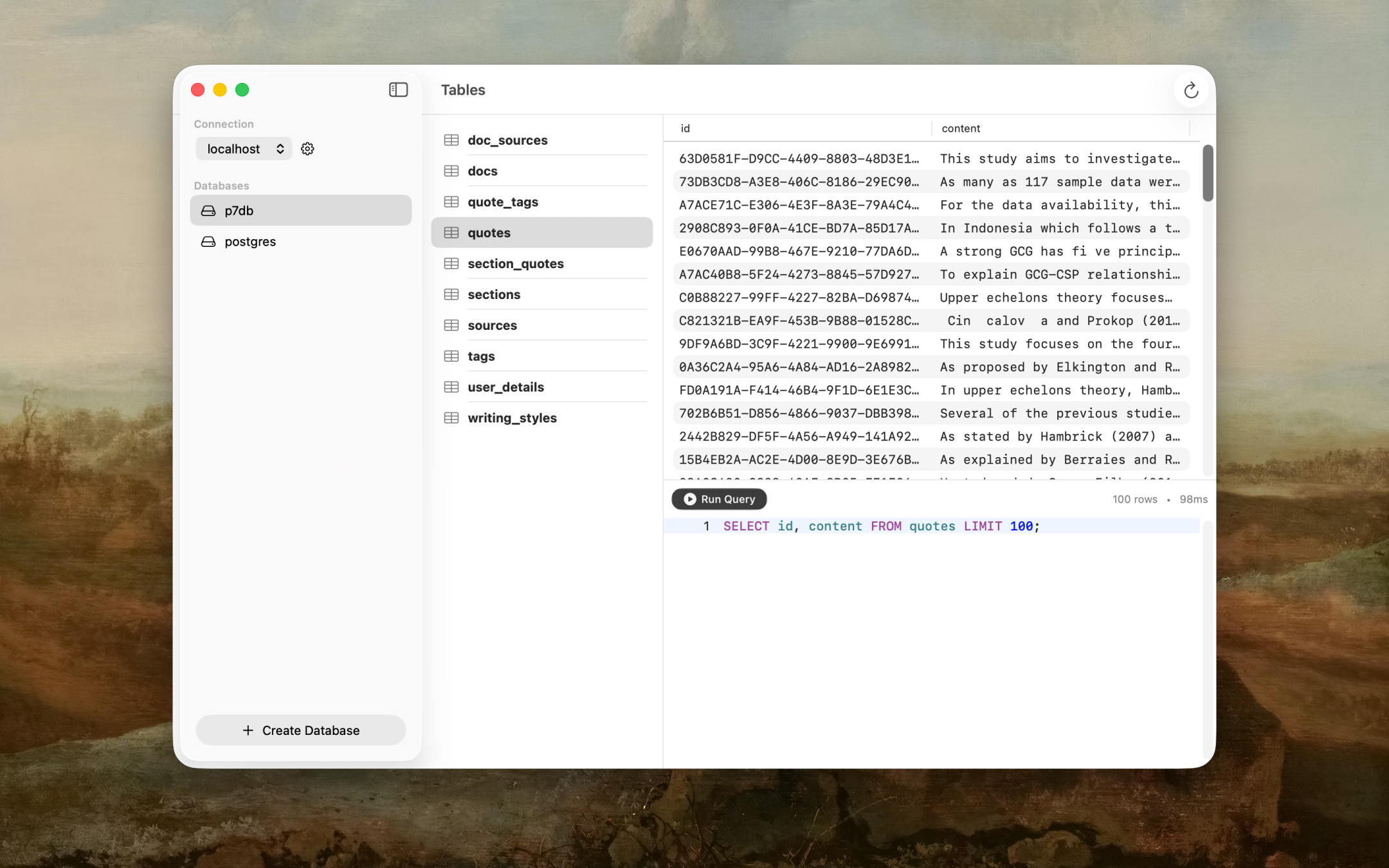Open the sections table
Image resolution: width=1389 pixels, height=868 pixels.
tap(494, 294)
